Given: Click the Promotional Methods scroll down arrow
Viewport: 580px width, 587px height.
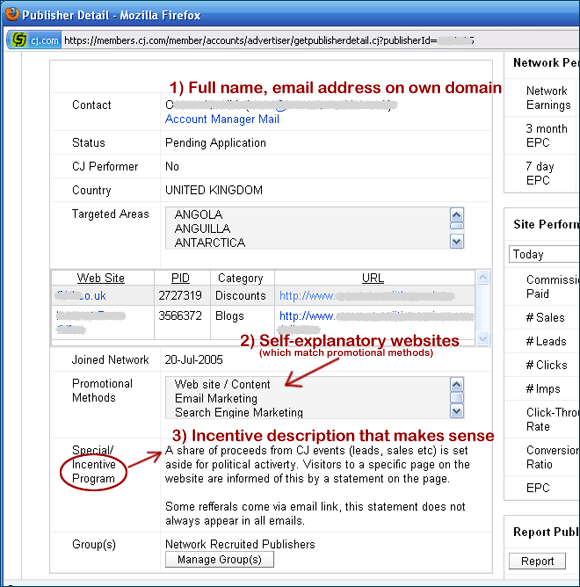Looking at the screenshot, I should point(456,411).
